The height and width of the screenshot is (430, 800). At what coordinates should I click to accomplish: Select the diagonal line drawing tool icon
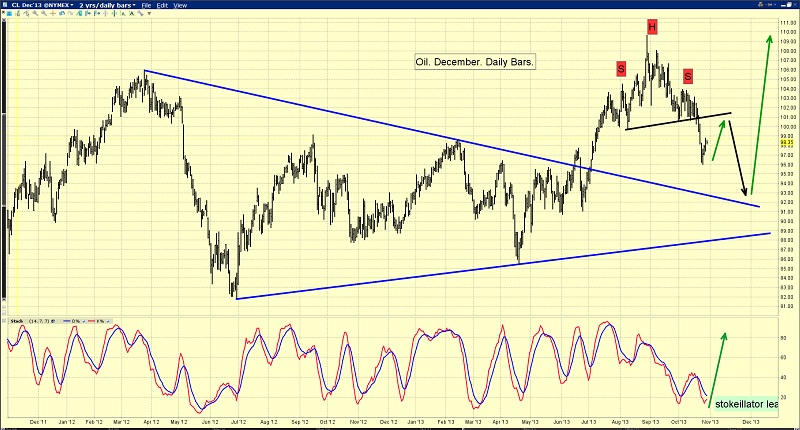click(x=140, y=14)
